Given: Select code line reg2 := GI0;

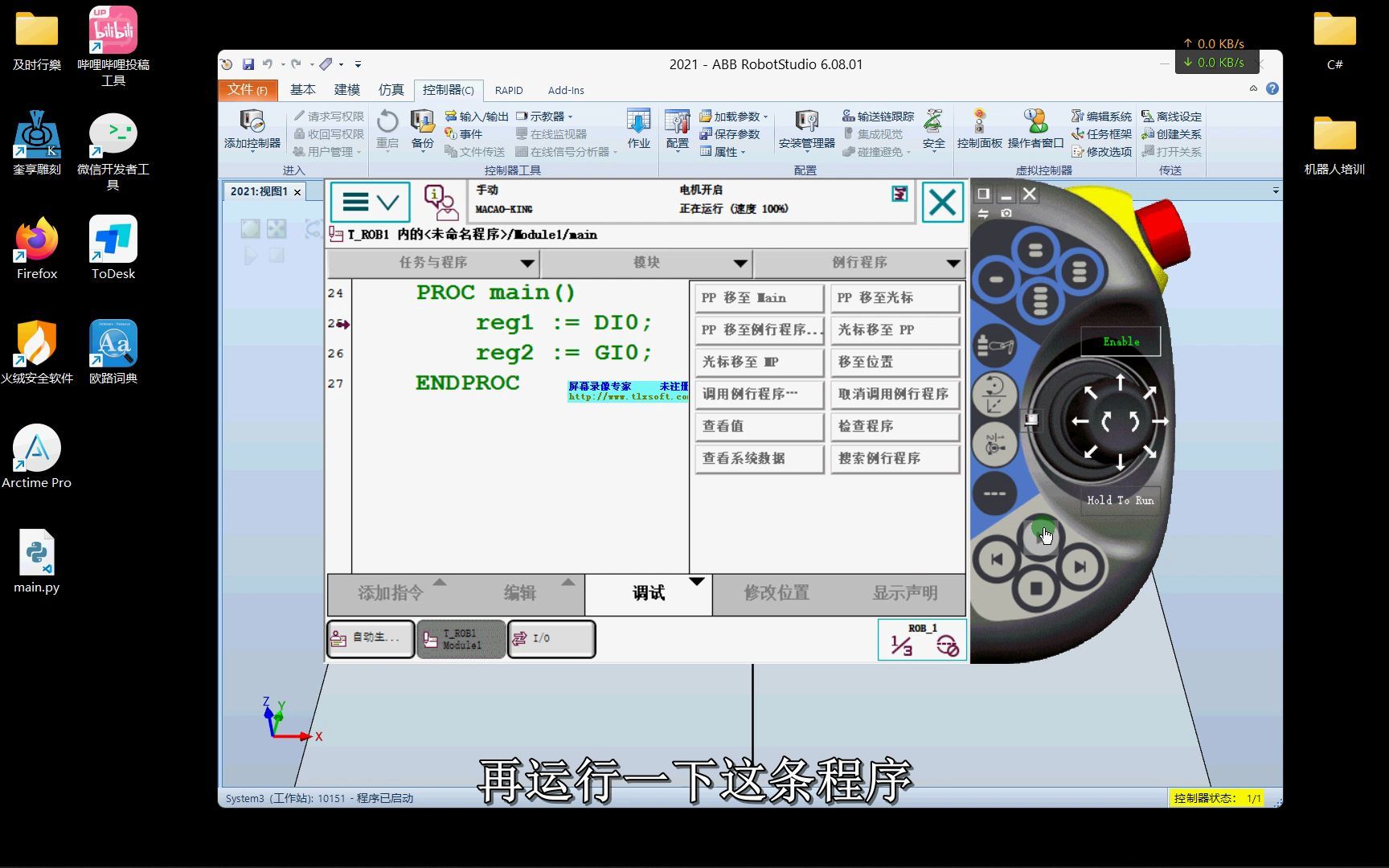Looking at the screenshot, I should pyautogui.click(x=563, y=353).
